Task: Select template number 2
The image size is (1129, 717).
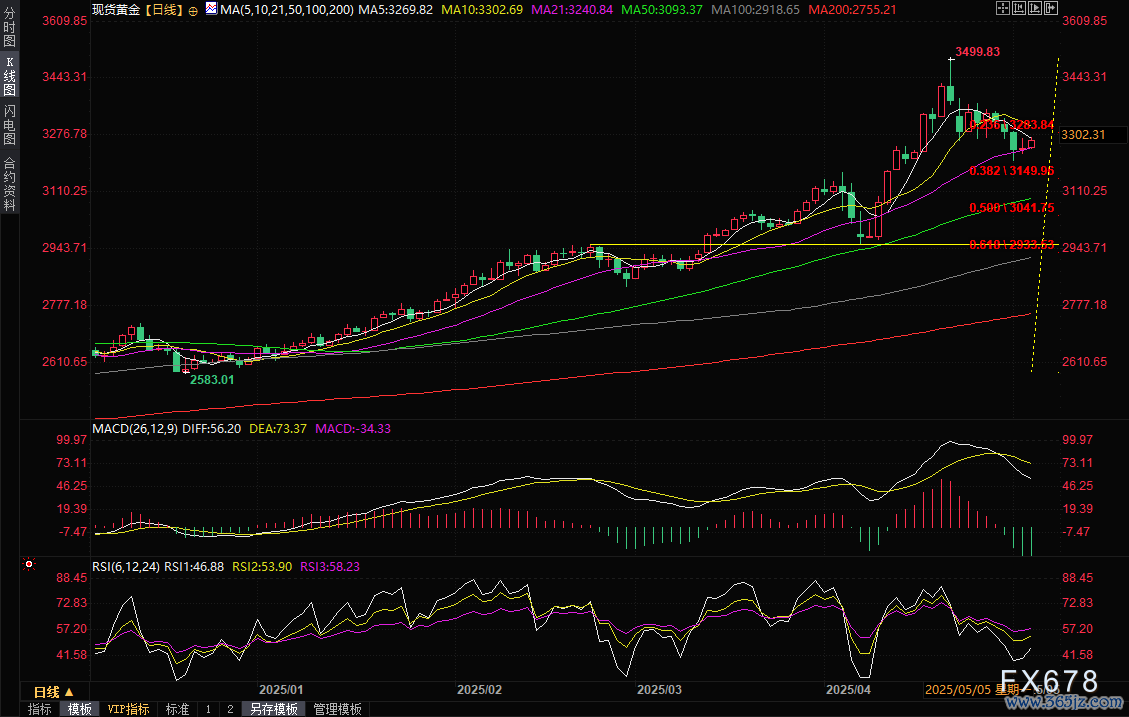Action: pyautogui.click(x=230, y=709)
